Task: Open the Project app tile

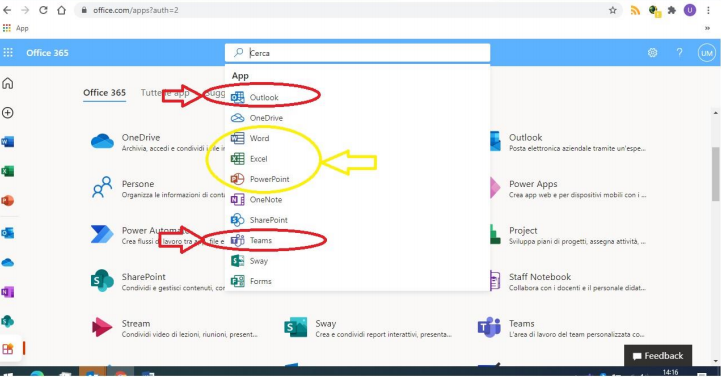Action: pos(568,234)
